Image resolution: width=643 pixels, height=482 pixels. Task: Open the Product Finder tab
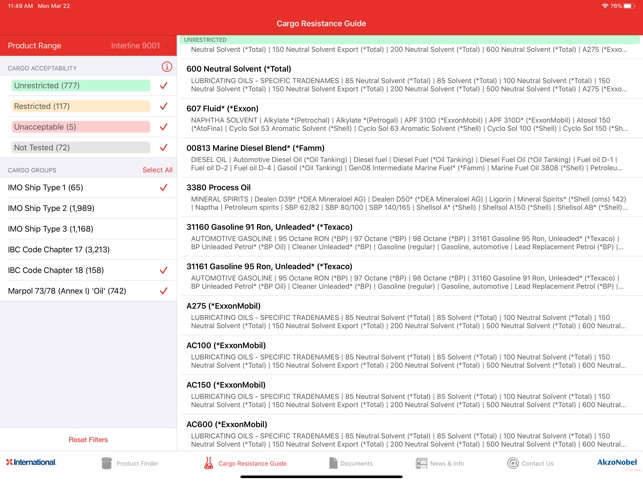coord(130,464)
